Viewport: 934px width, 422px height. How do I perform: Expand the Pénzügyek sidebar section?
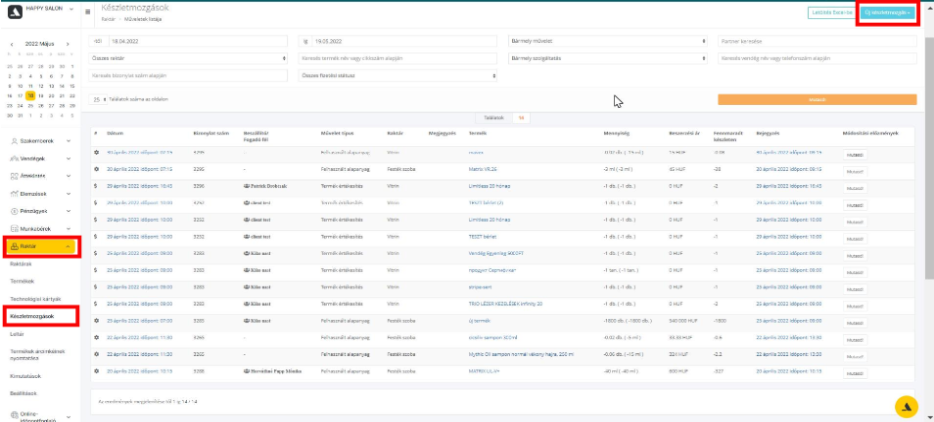coord(69,211)
